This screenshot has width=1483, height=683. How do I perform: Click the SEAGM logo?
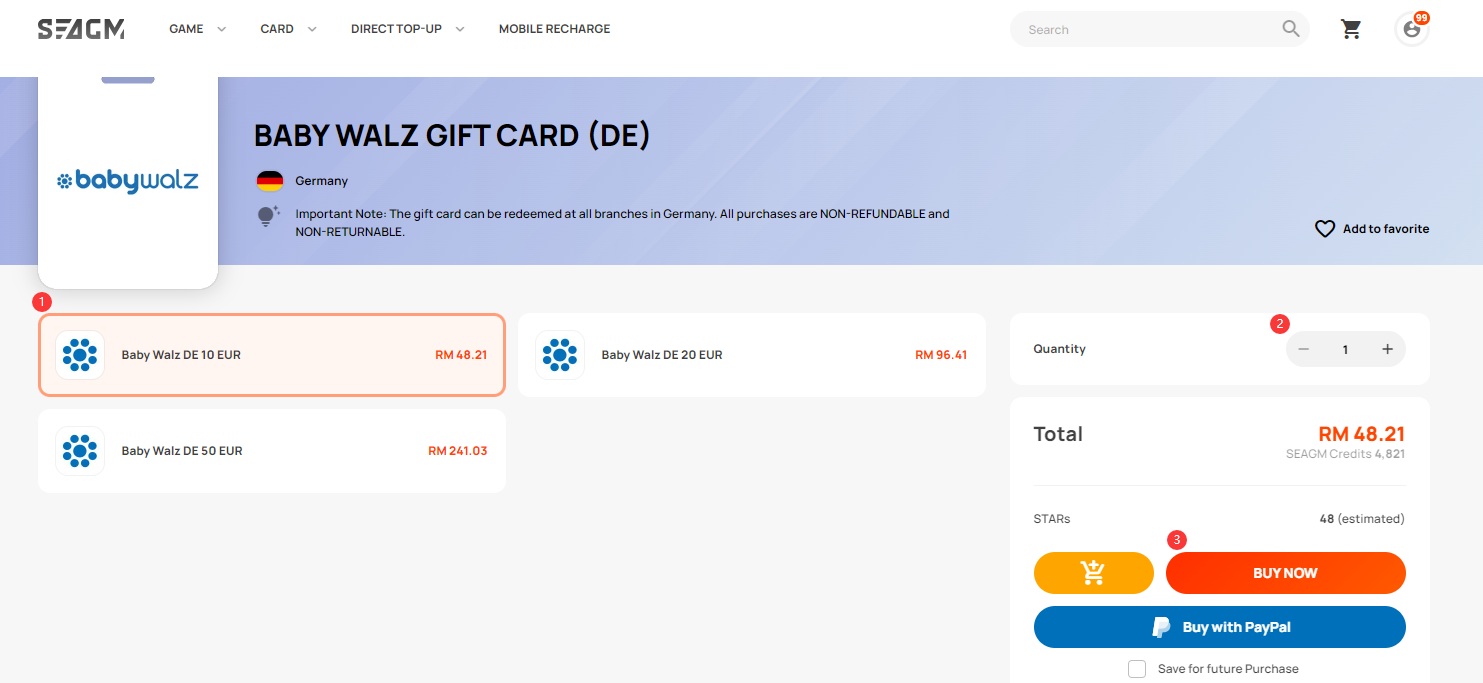pyautogui.click(x=81, y=29)
